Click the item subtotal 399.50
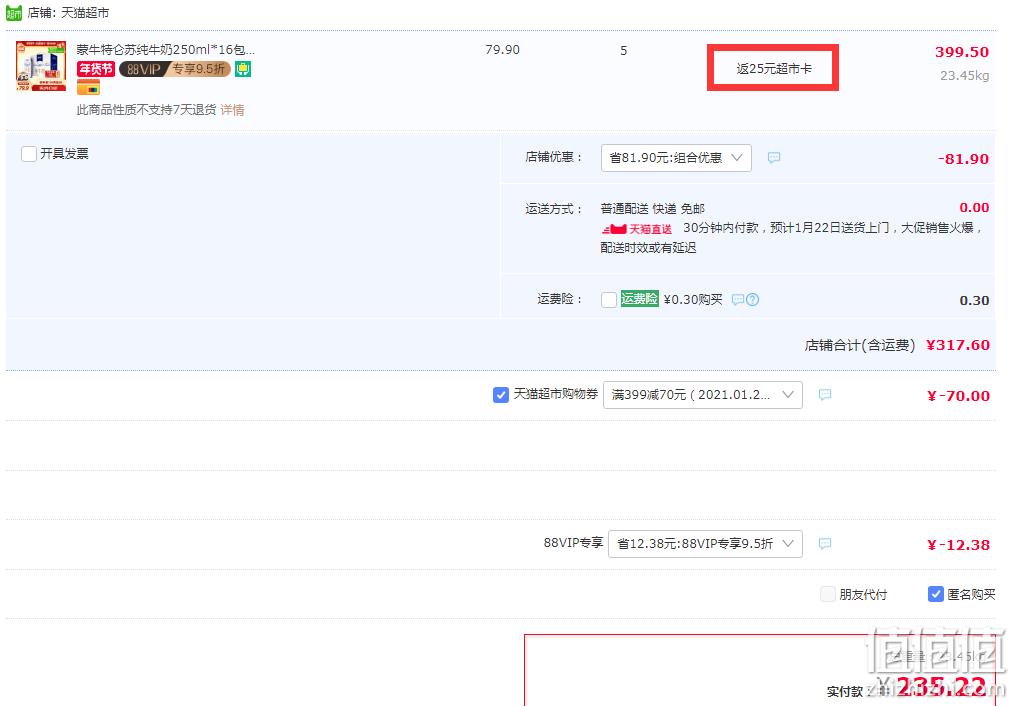The height and width of the screenshot is (706, 1015). click(x=961, y=52)
